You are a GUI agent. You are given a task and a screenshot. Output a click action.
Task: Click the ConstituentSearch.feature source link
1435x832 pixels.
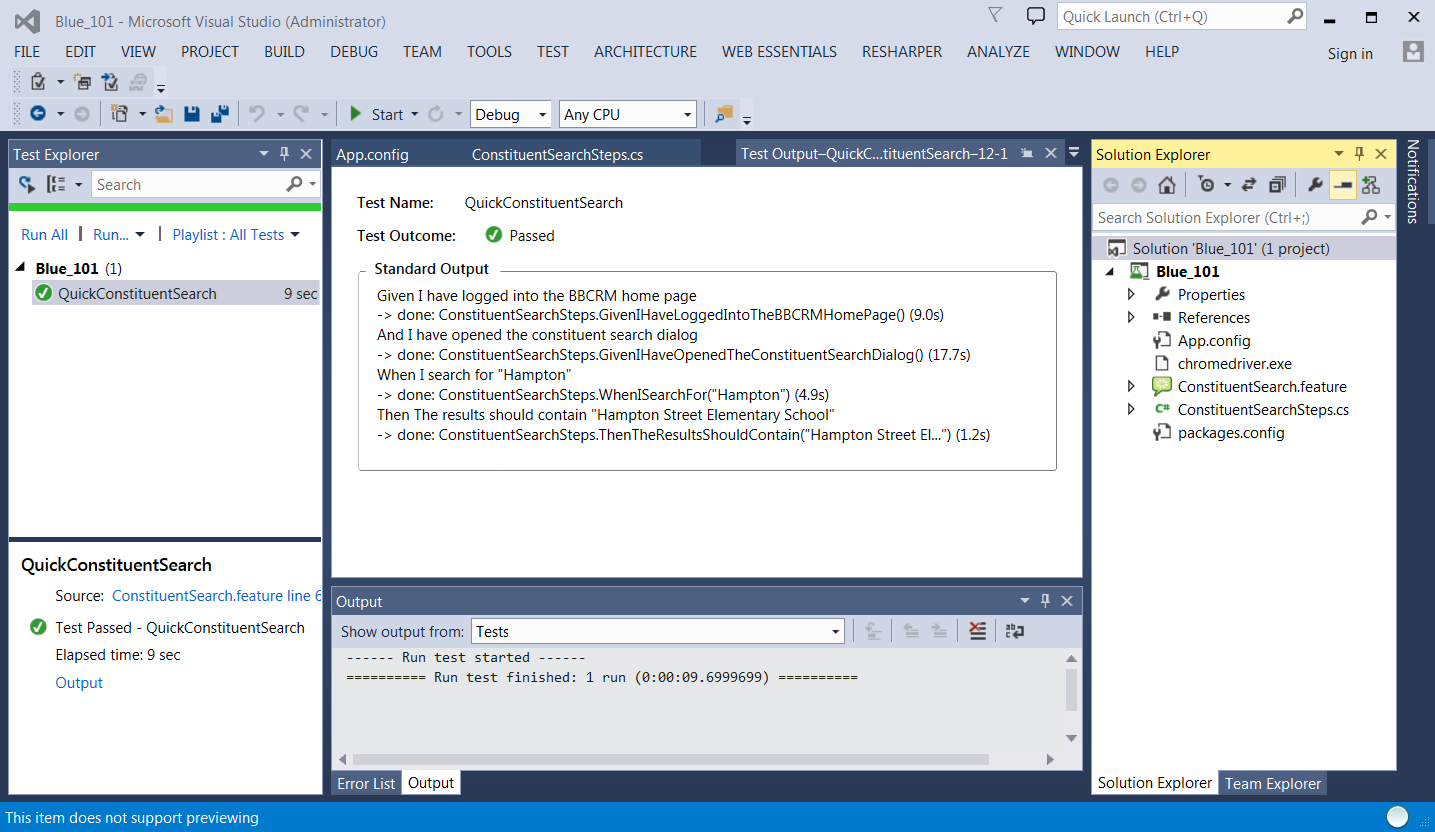click(216, 596)
